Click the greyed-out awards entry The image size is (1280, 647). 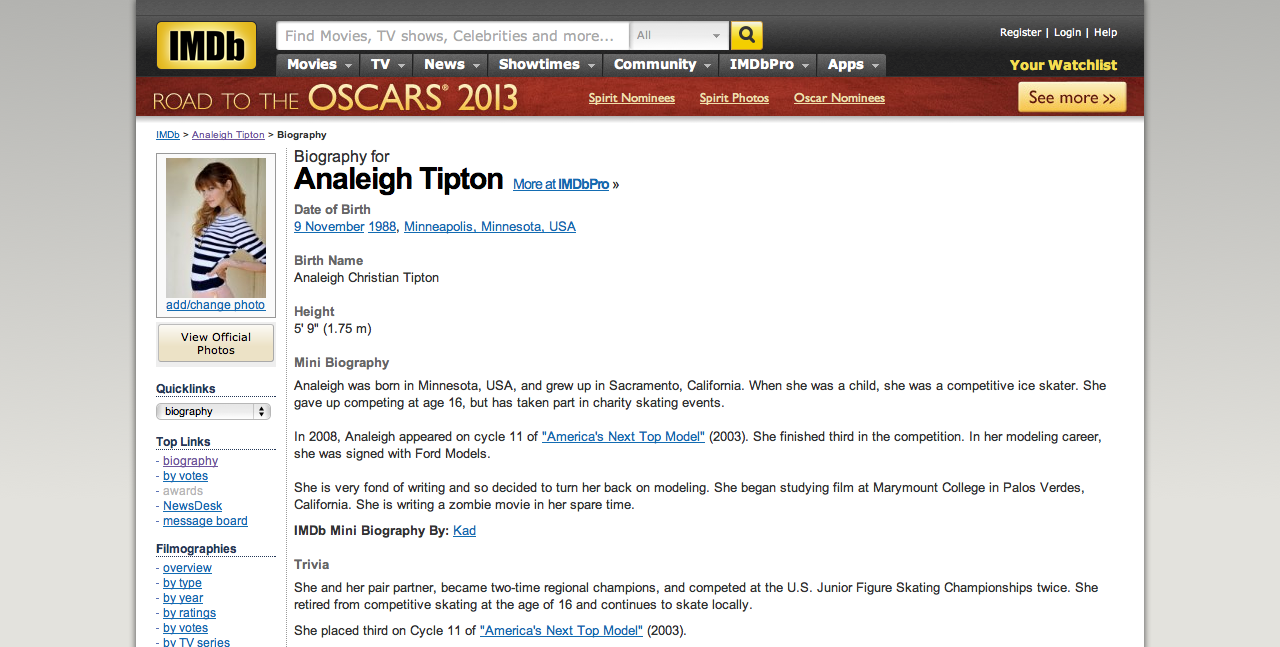point(183,491)
